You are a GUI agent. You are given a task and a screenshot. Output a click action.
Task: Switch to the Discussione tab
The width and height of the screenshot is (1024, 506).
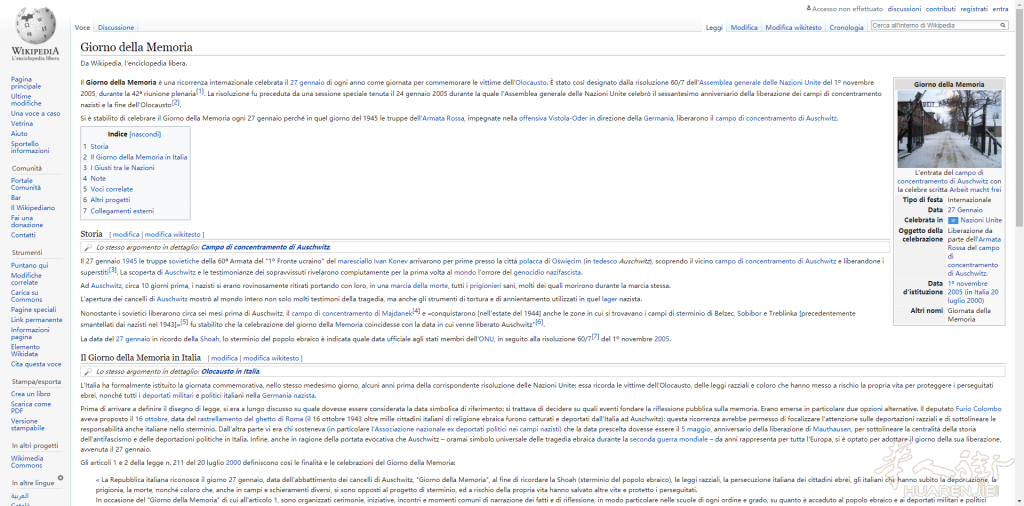(116, 28)
